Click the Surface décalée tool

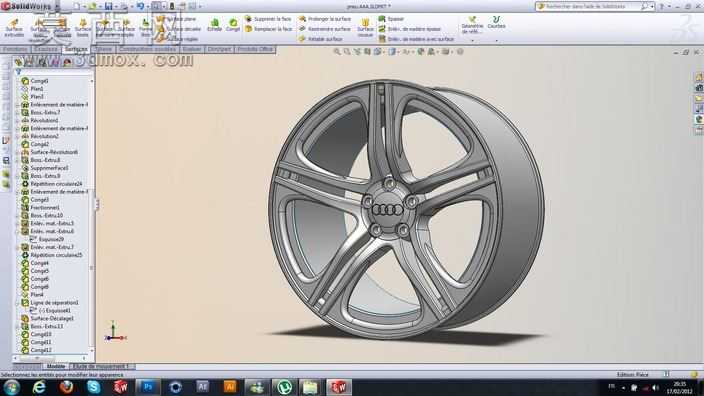pos(179,29)
